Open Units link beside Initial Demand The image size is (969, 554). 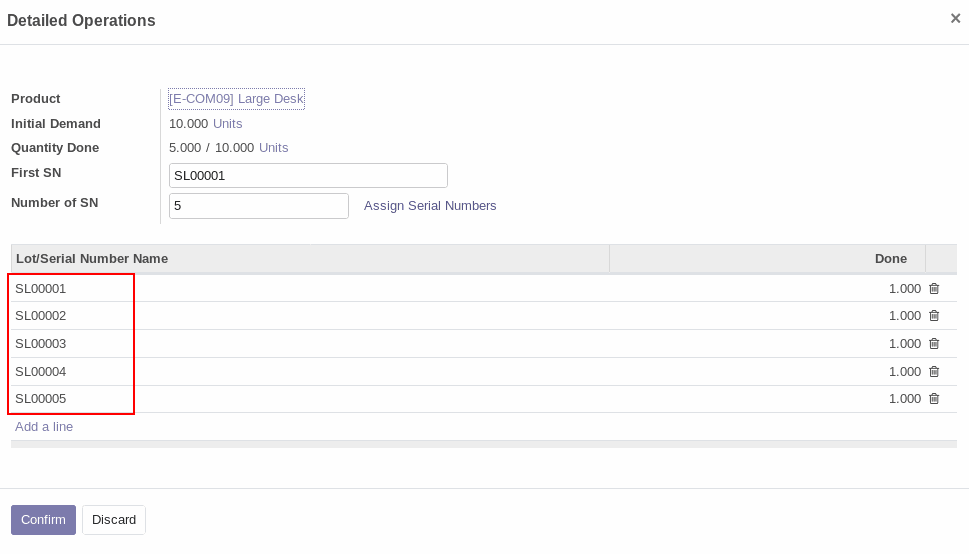pos(227,124)
